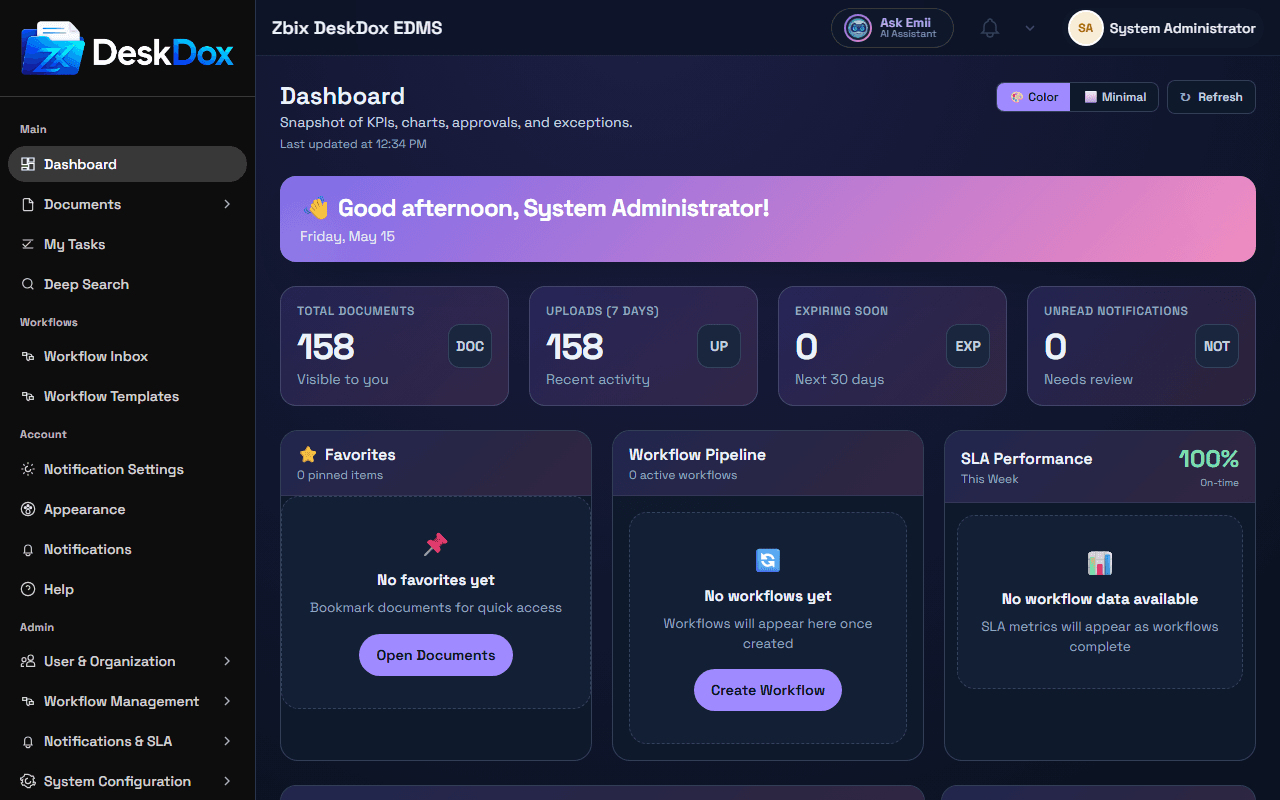Image resolution: width=1280 pixels, height=800 pixels.
Task: Expand System Configuration chevron
Action: point(227,781)
